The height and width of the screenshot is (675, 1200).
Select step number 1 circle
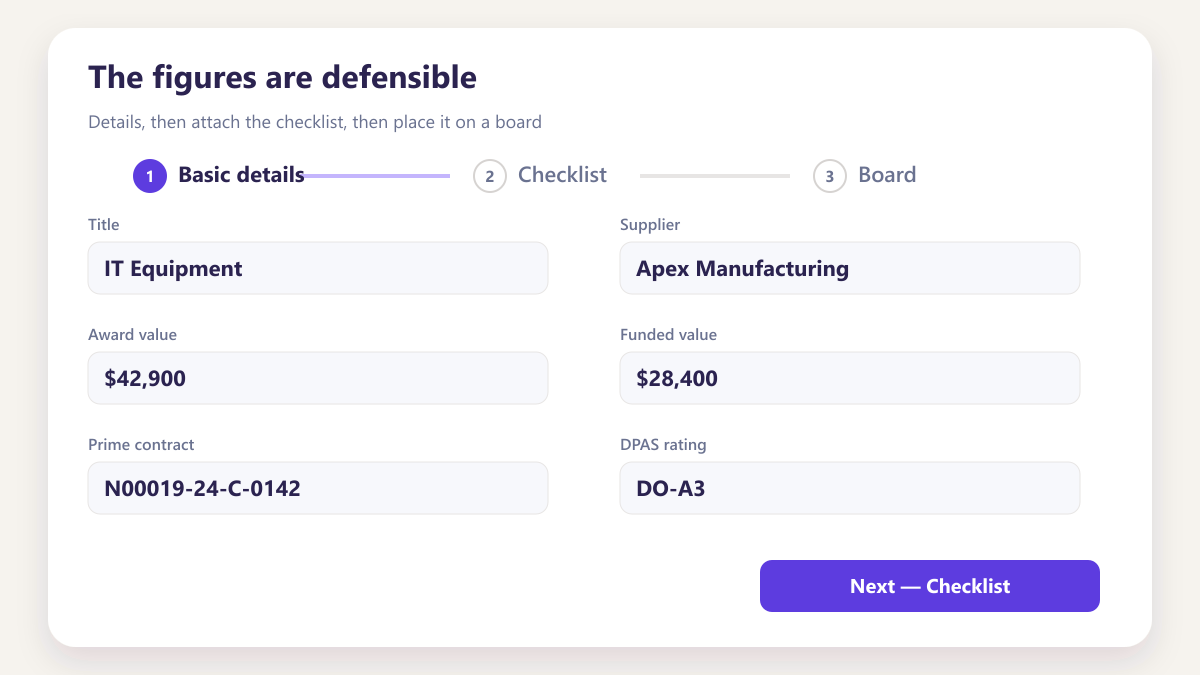150,176
